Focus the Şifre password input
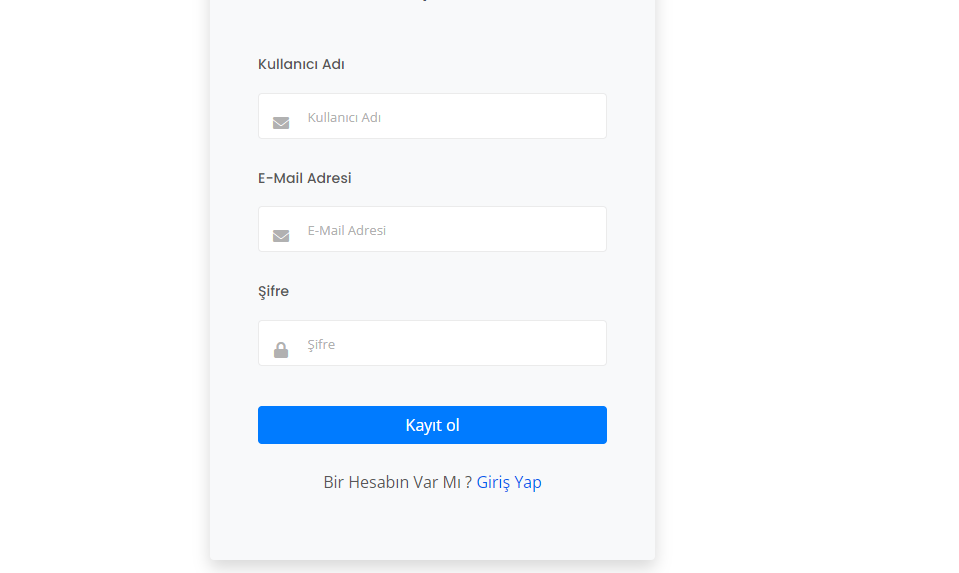 tap(432, 343)
